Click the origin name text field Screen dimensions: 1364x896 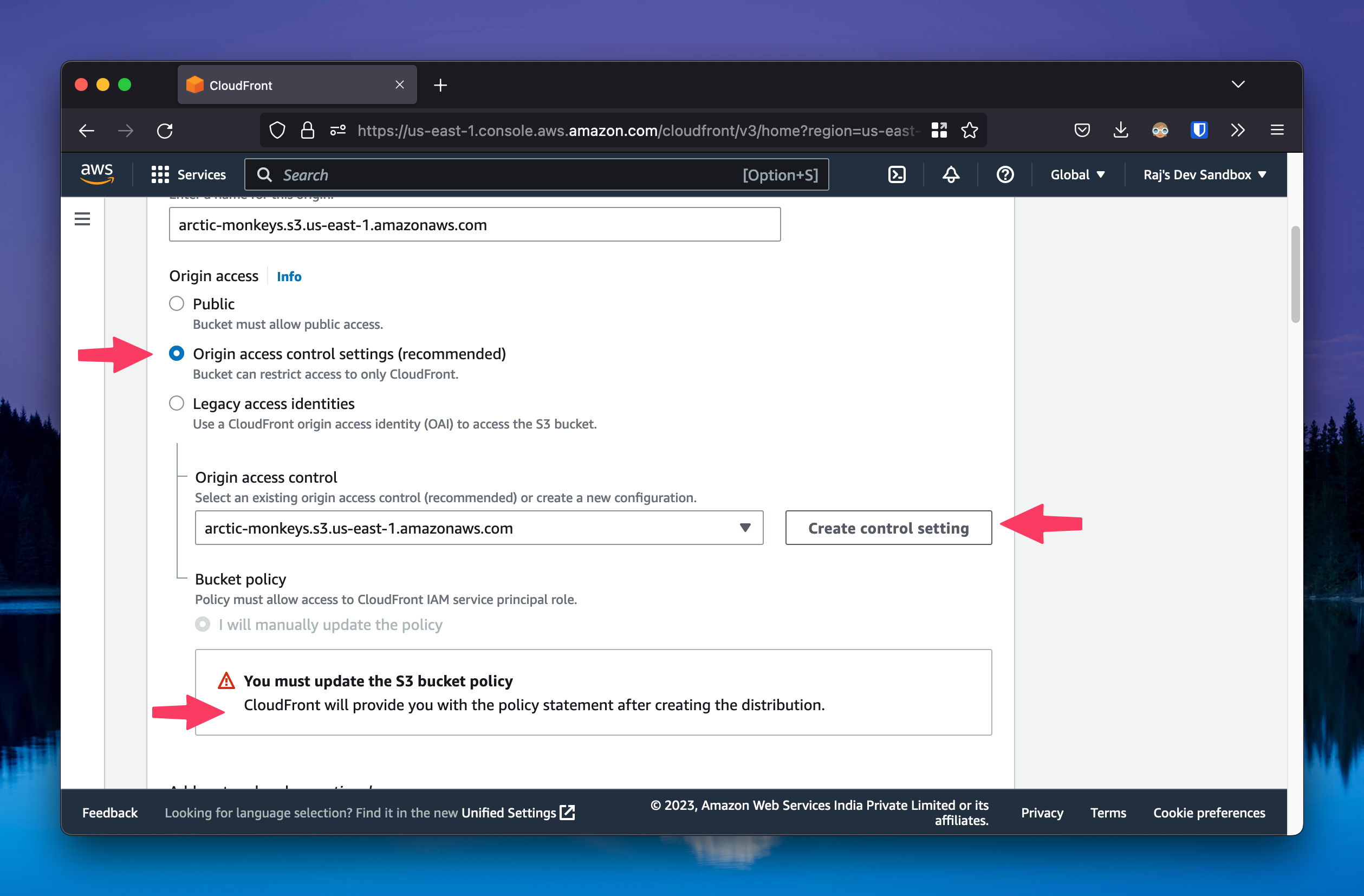pos(474,225)
